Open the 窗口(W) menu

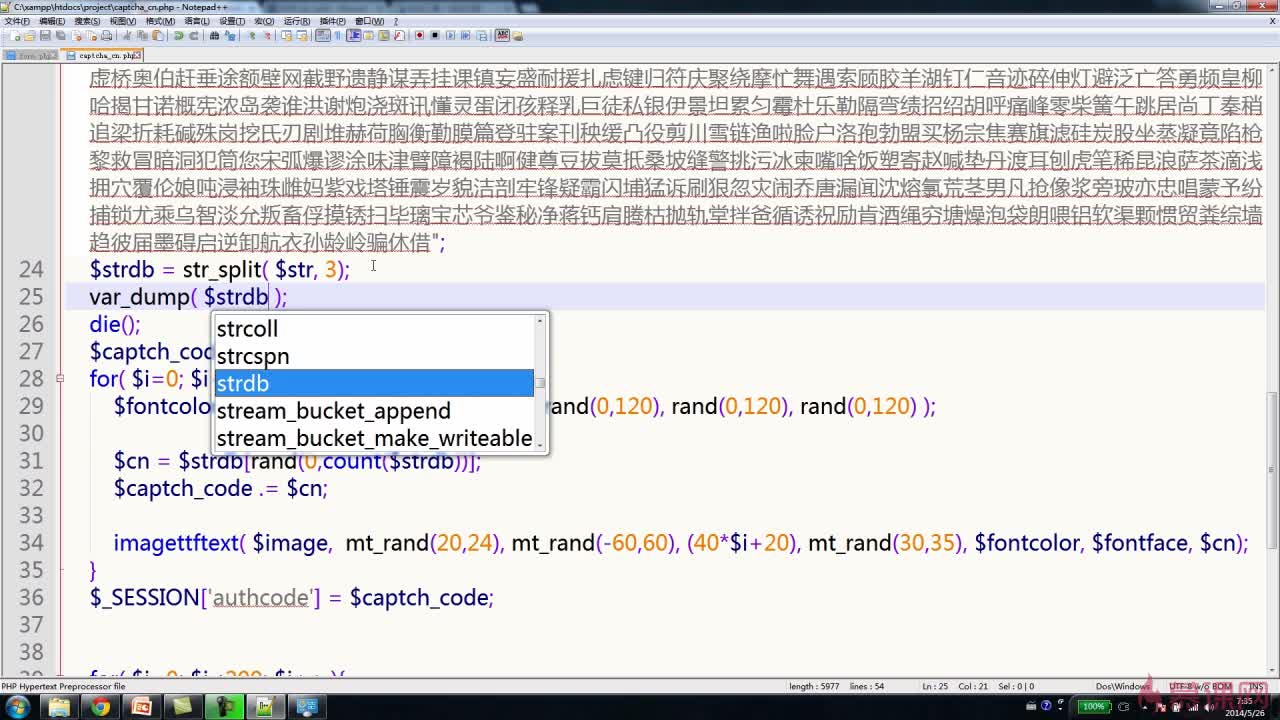tap(370, 21)
